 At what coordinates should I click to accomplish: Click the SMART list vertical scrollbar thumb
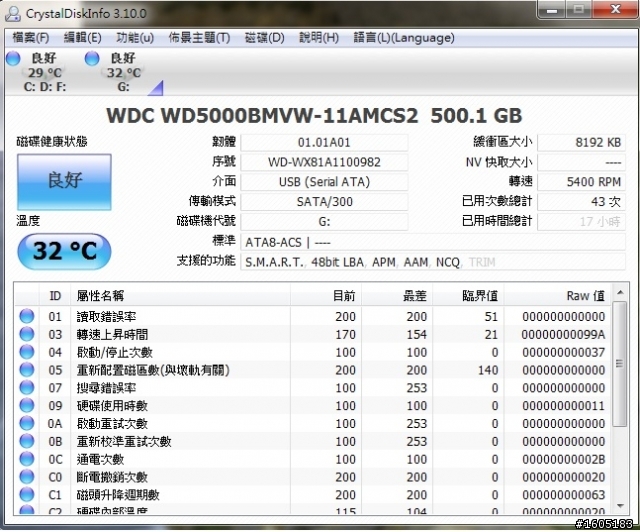(620, 364)
